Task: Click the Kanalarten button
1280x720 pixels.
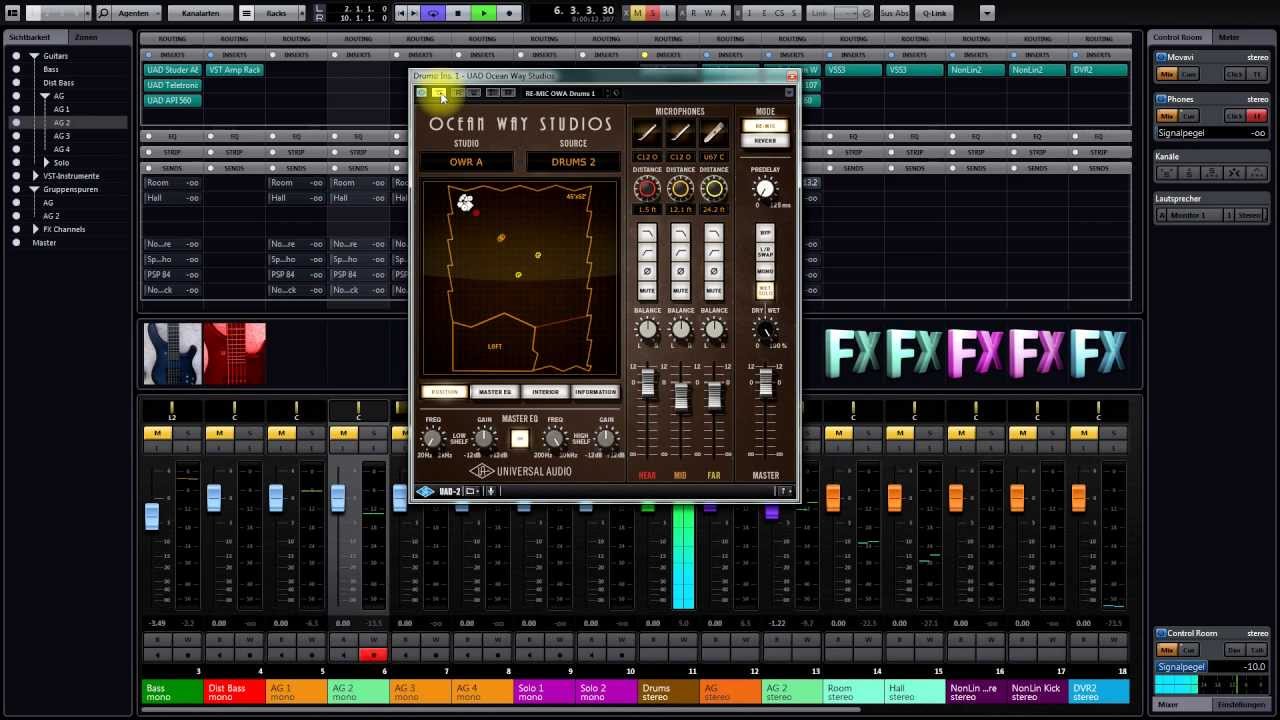Action: pyautogui.click(x=201, y=13)
